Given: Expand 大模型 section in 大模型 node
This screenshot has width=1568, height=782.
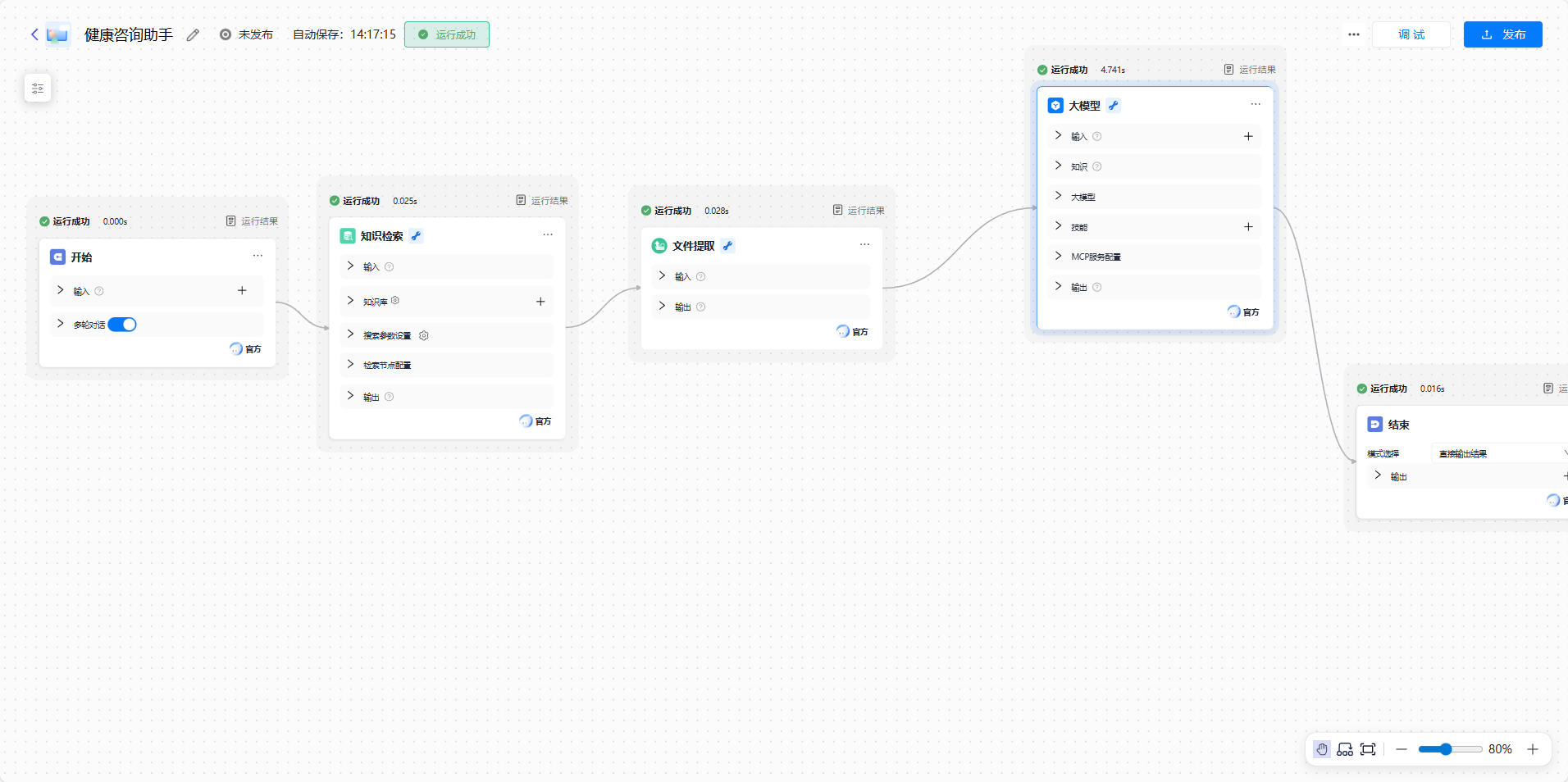Looking at the screenshot, I should (x=1059, y=196).
